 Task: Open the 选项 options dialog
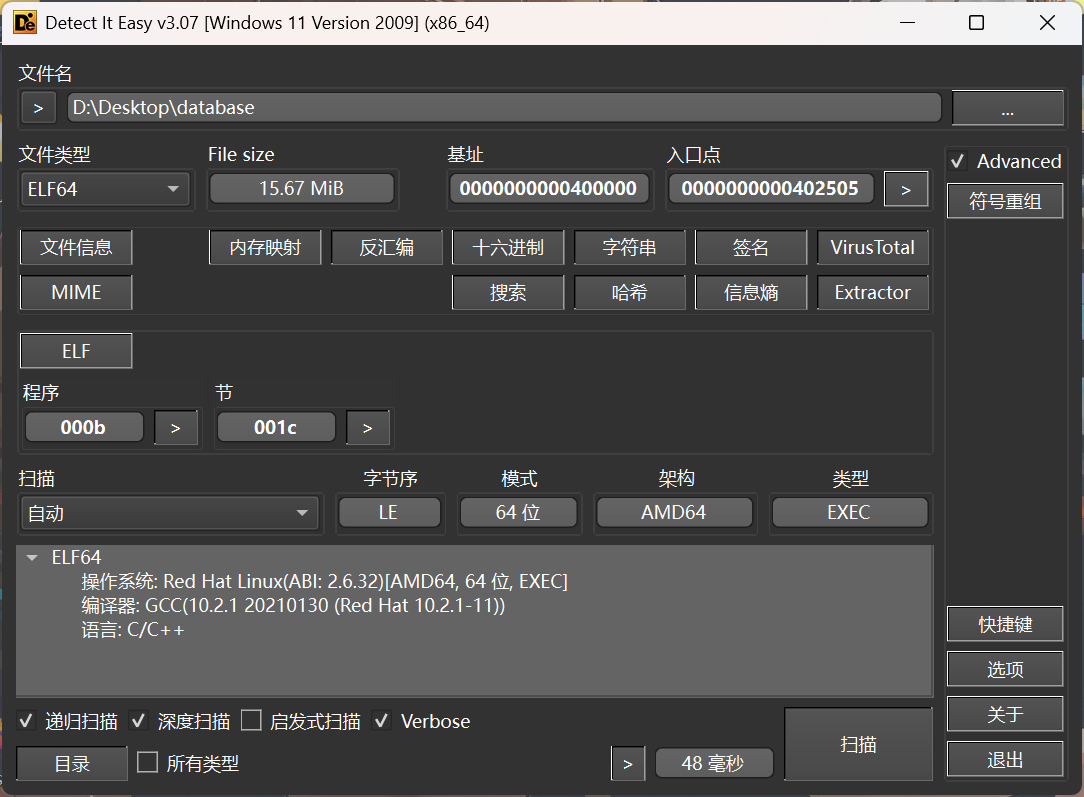coord(1005,670)
